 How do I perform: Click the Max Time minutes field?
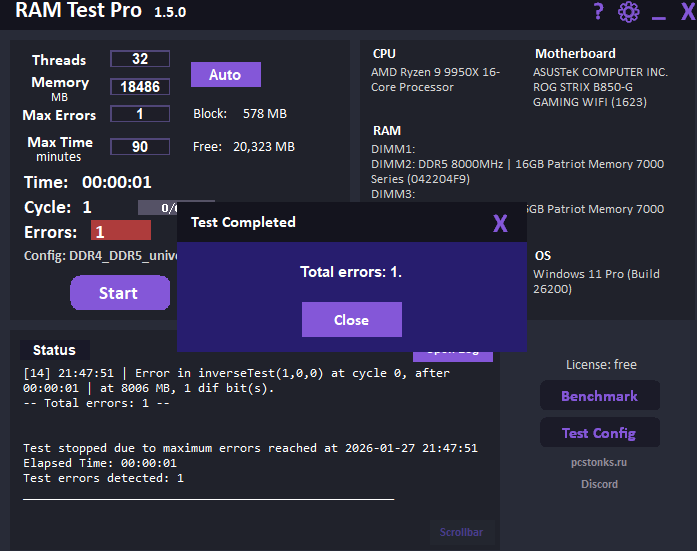point(140,147)
